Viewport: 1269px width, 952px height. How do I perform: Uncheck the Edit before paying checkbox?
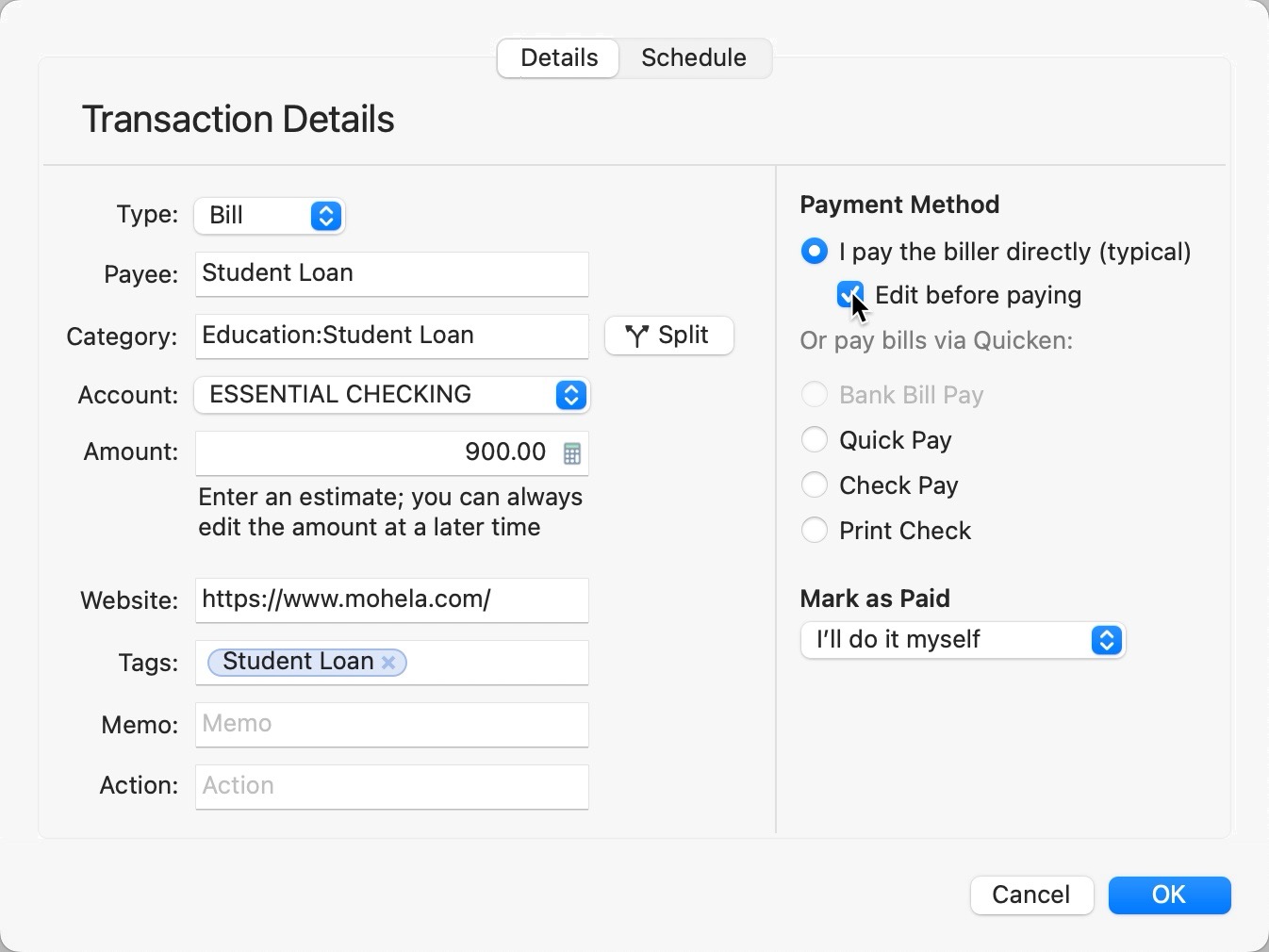[849, 295]
